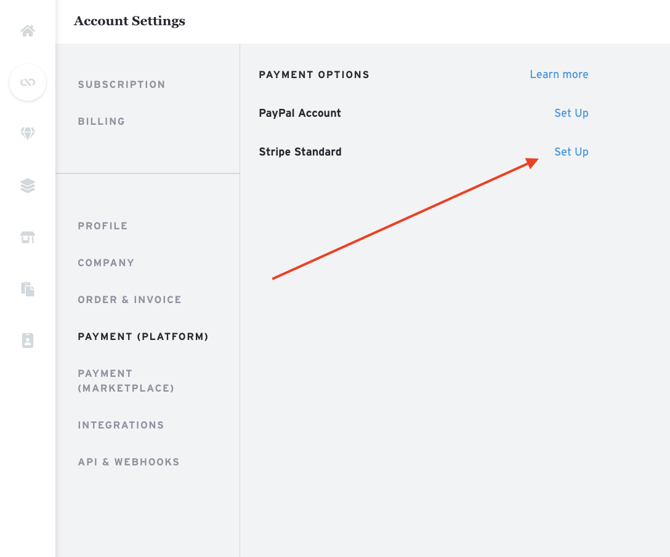The width and height of the screenshot is (670, 557).
Task: Open Company settings
Action: click(106, 263)
